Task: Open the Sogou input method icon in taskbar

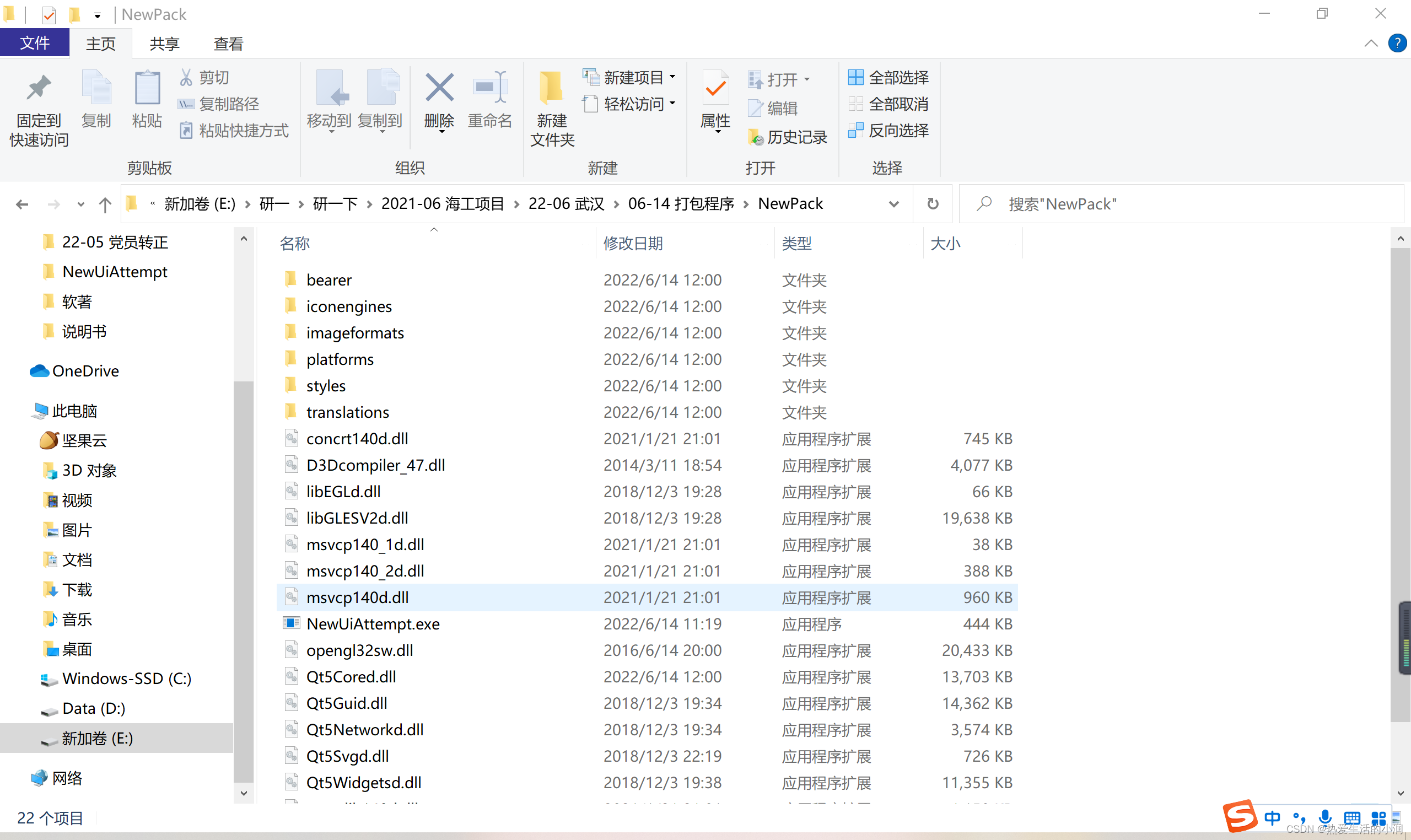Action: pyautogui.click(x=1241, y=817)
